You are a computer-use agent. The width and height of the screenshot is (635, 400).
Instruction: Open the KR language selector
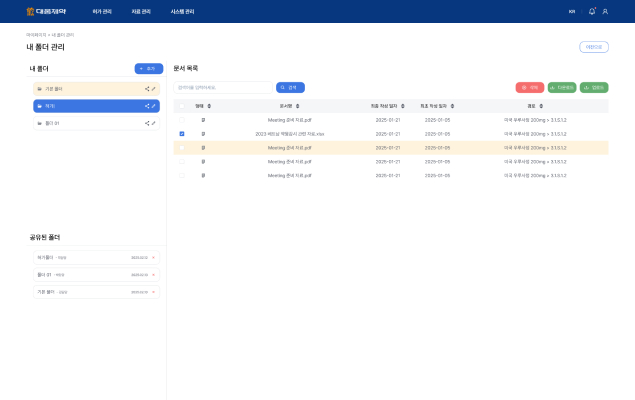(x=572, y=11)
